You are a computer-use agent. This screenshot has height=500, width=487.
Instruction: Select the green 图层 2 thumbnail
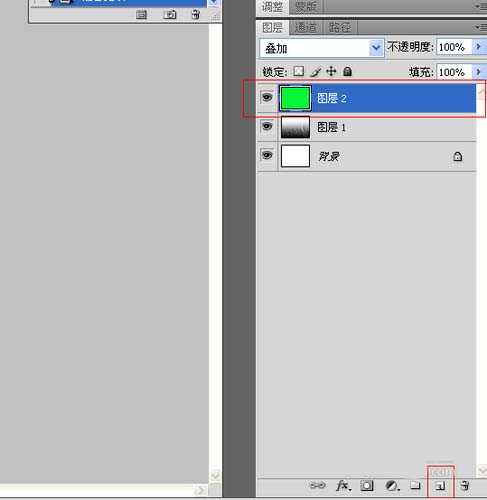tap(295, 98)
